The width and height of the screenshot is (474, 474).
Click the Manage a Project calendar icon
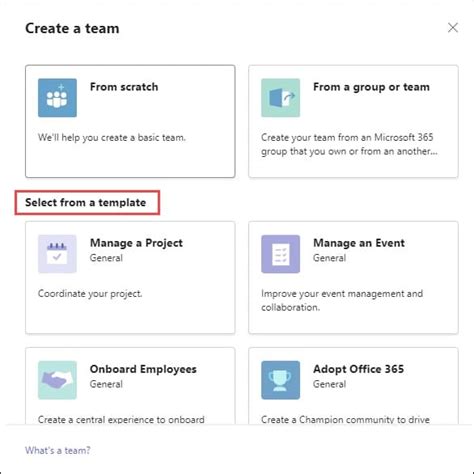tap(57, 254)
